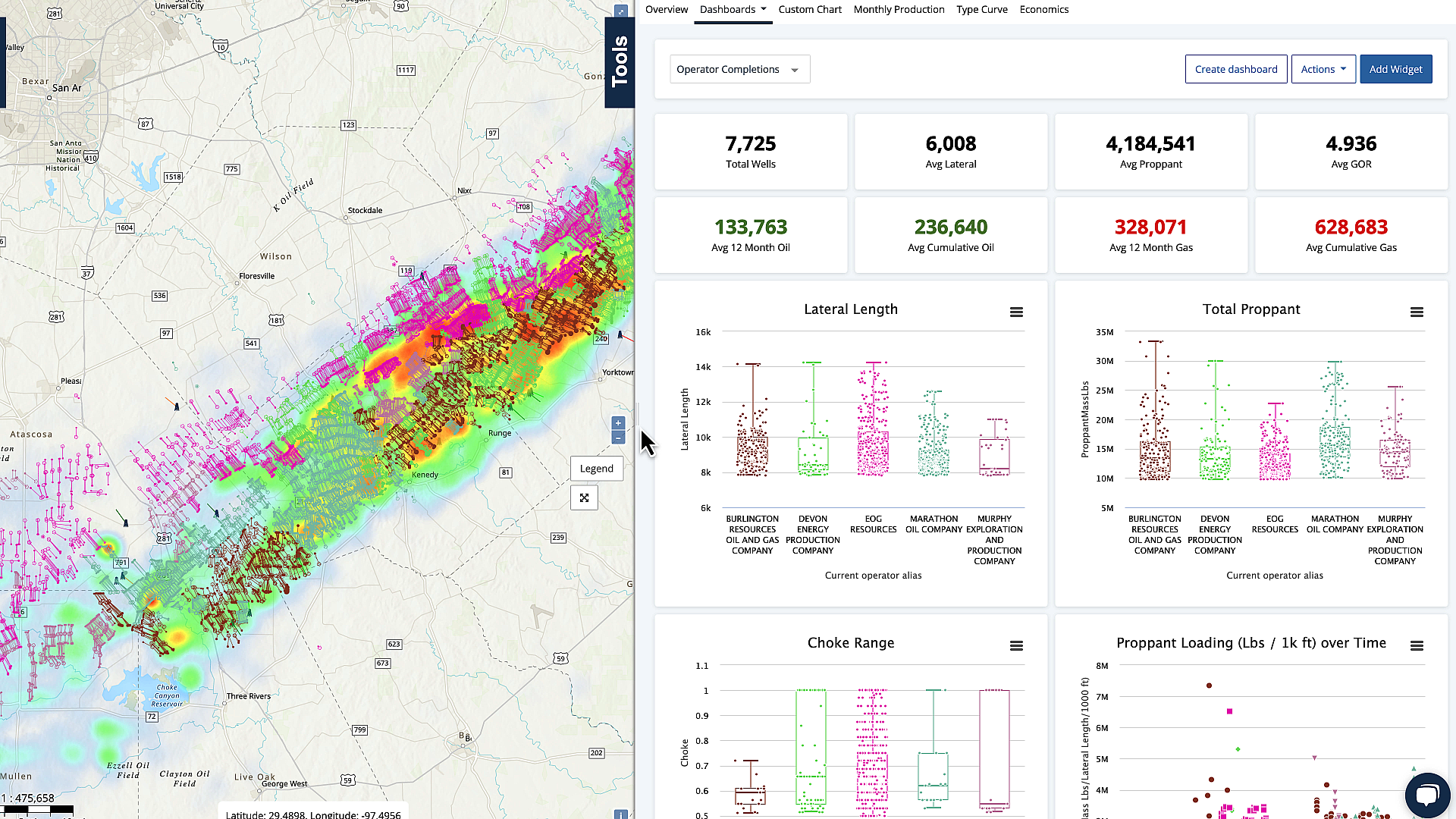Switch to the Type Curve tab
Image resolution: width=1456 pixels, height=819 pixels.
pyautogui.click(x=981, y=10)
